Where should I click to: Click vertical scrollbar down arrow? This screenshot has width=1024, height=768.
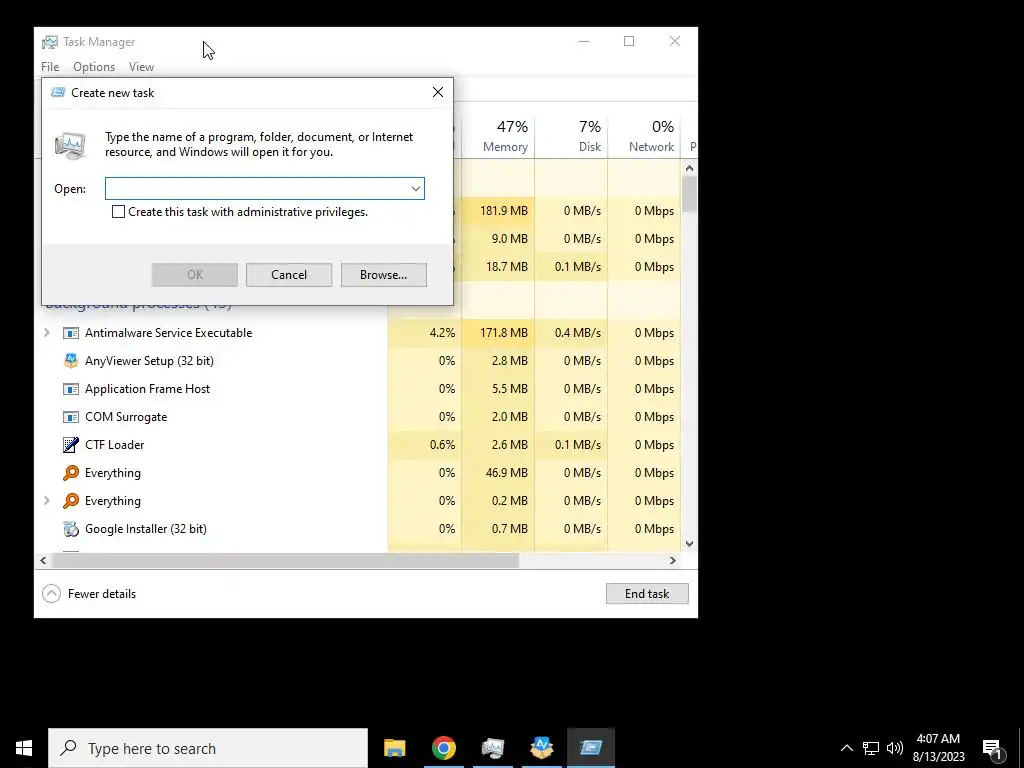pyautogui.click(x=689, y=544)
